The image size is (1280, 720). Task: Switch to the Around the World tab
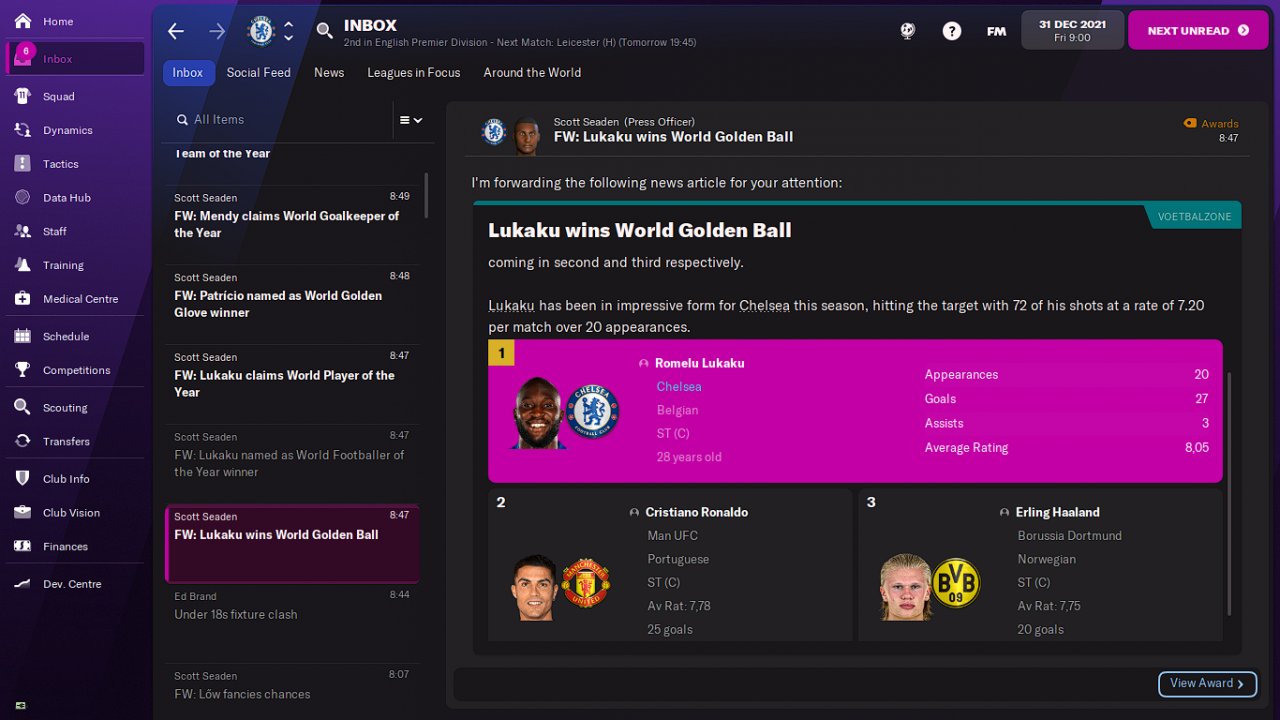click(532, 73)
